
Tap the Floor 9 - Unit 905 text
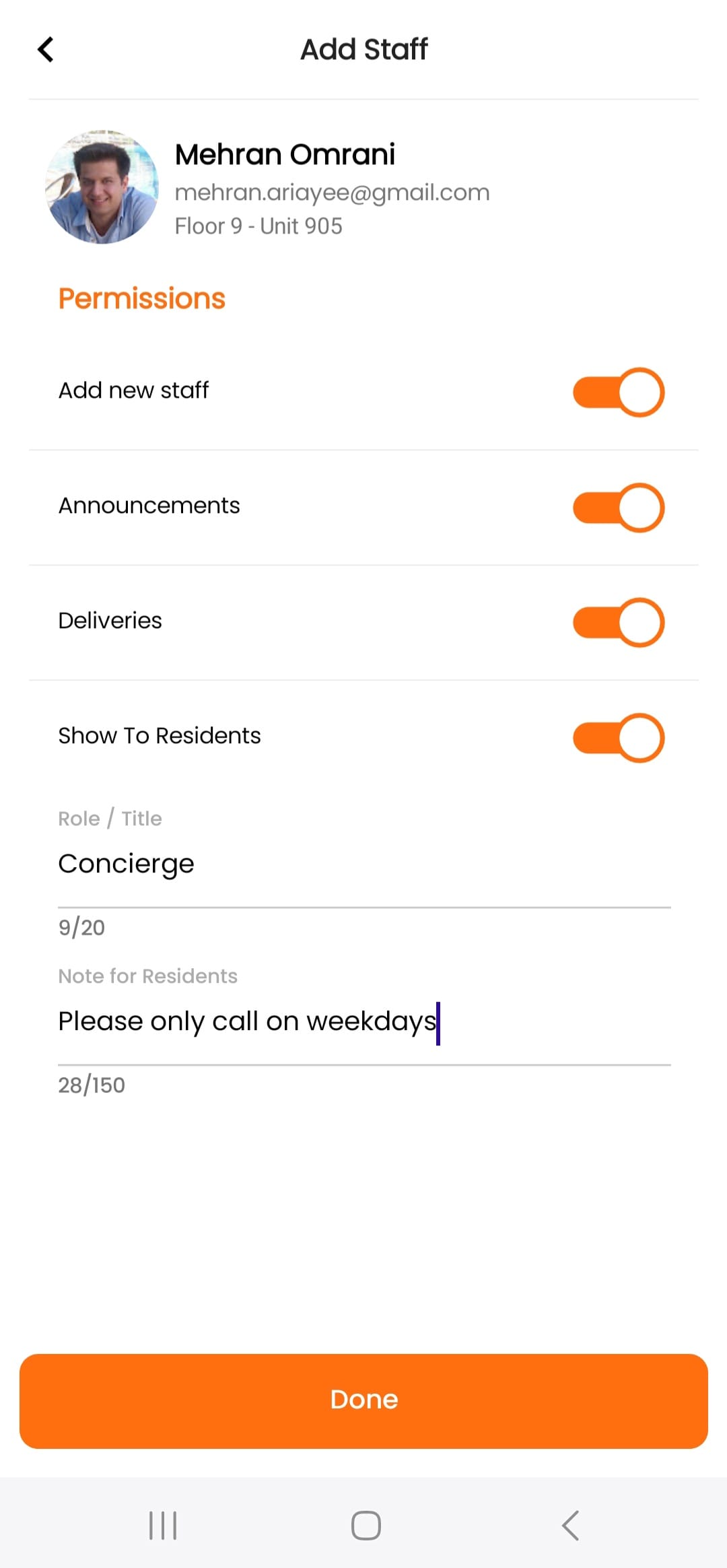pyautogui.click(x=258, y=226)
